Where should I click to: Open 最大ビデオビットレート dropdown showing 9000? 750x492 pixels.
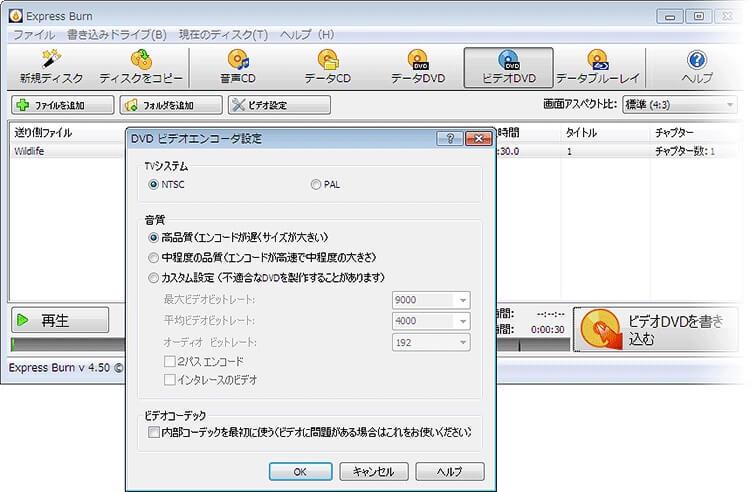pyautogui.click(x=431, y=300)
